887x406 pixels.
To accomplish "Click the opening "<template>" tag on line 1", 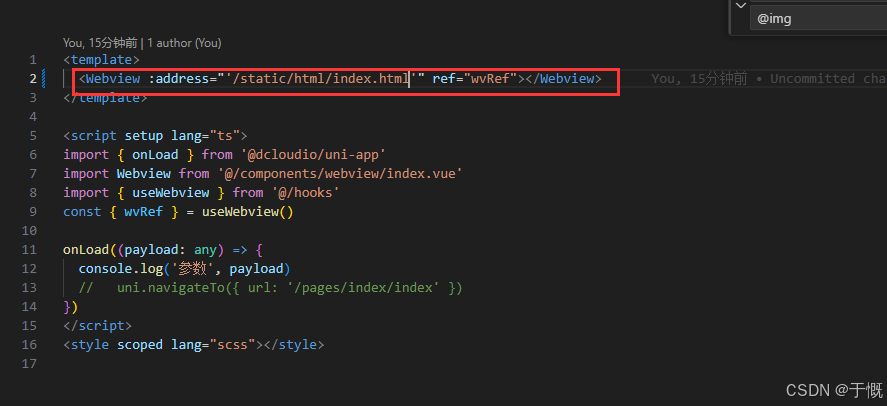I will pyautogui.click(x=101, y=60).
